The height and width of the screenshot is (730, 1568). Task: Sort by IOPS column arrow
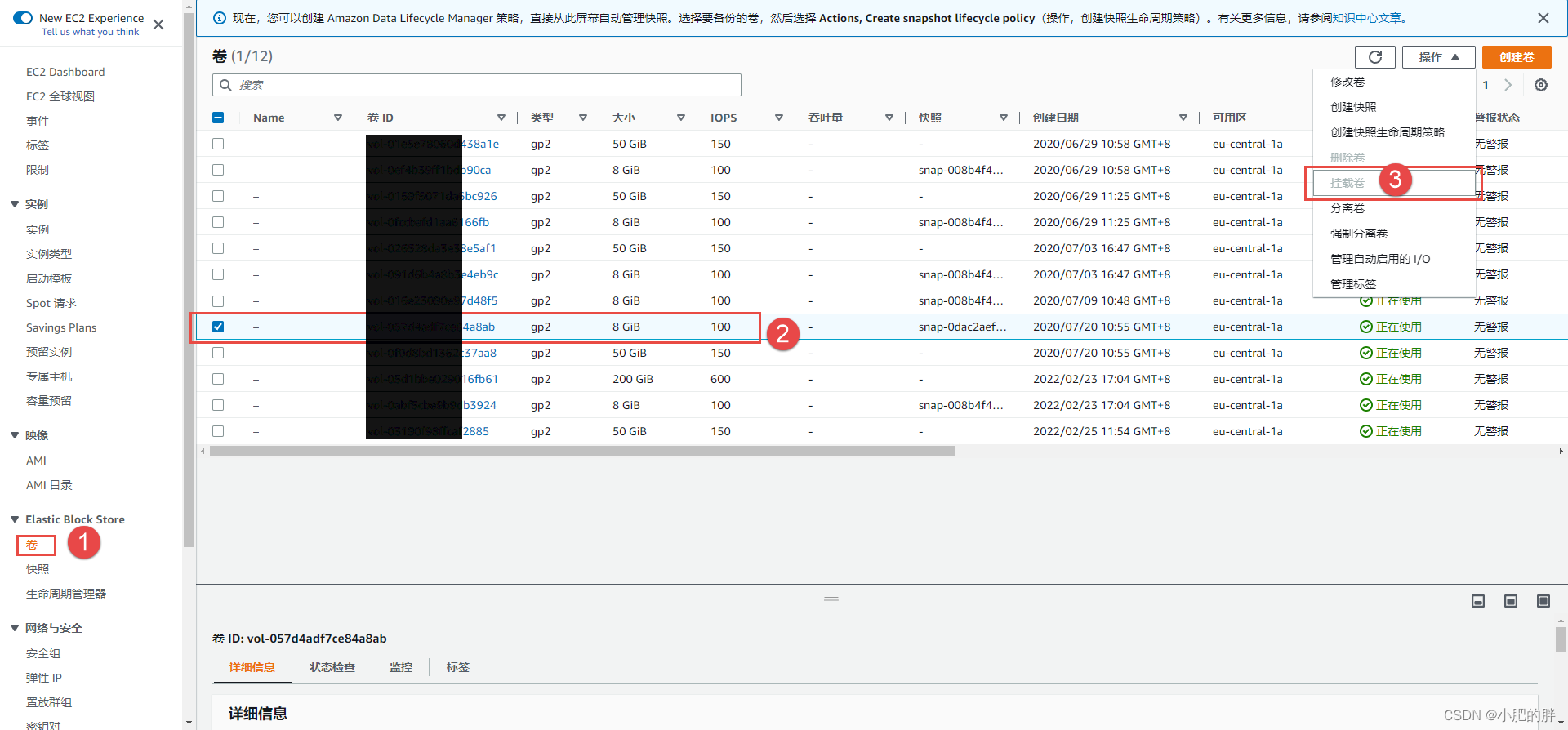point(779,118)
